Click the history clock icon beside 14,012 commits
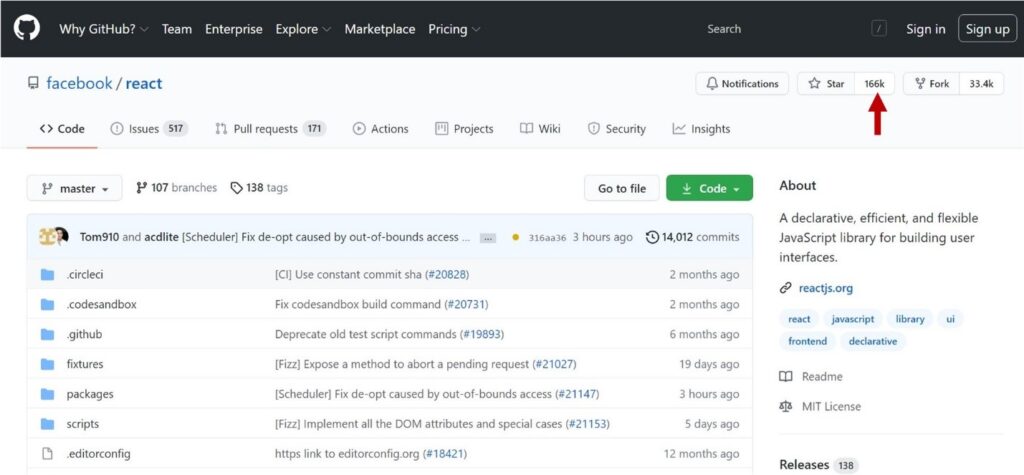The height and width of the screenshot is (475, 1024). (652, 237)
